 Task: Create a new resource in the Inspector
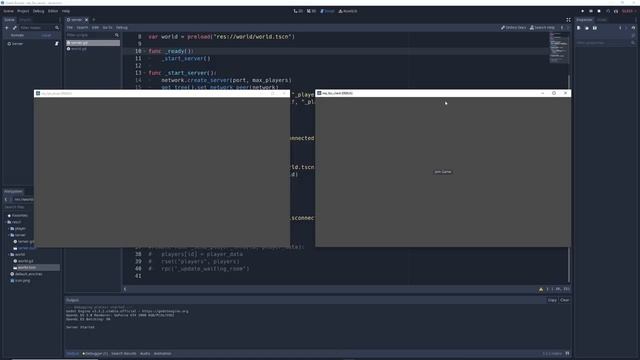579,28
